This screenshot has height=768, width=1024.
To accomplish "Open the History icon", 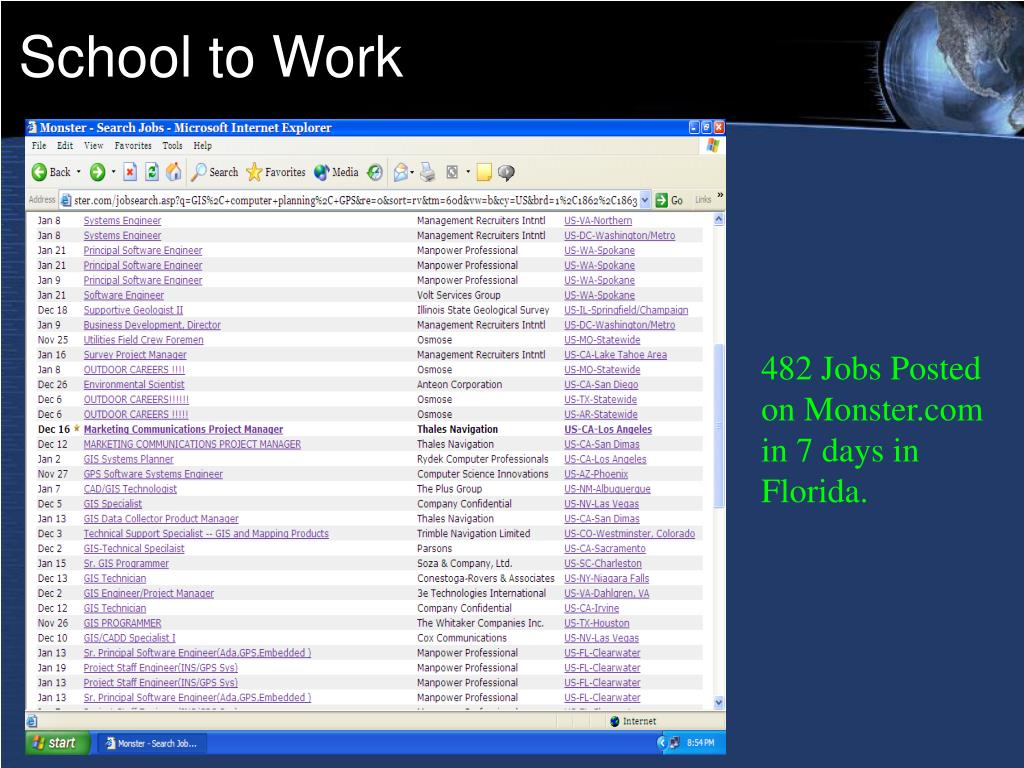I will [x=375, y=172].
